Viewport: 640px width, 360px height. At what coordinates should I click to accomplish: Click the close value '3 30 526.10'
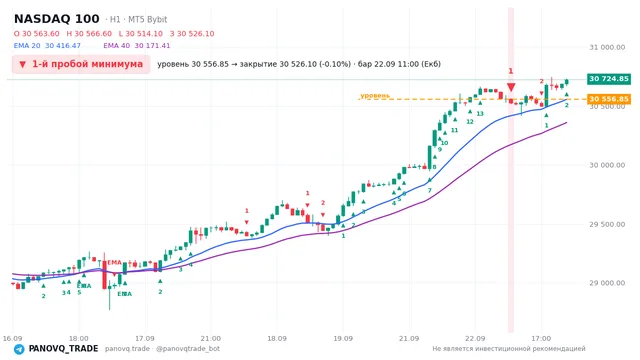click(x=192, y=33)
